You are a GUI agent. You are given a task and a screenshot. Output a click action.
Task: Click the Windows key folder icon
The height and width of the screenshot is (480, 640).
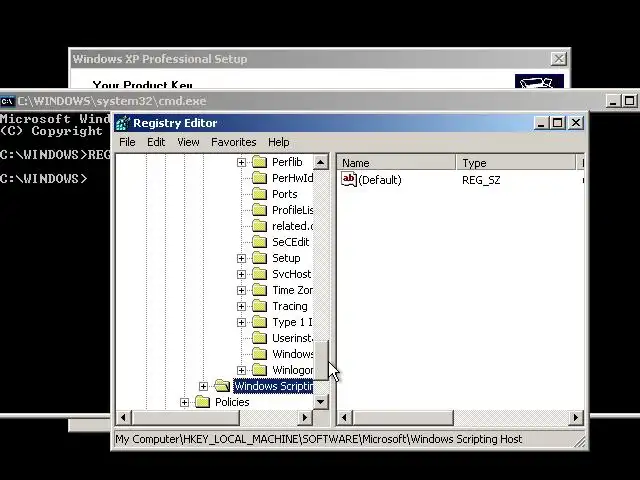pos(259,354)
